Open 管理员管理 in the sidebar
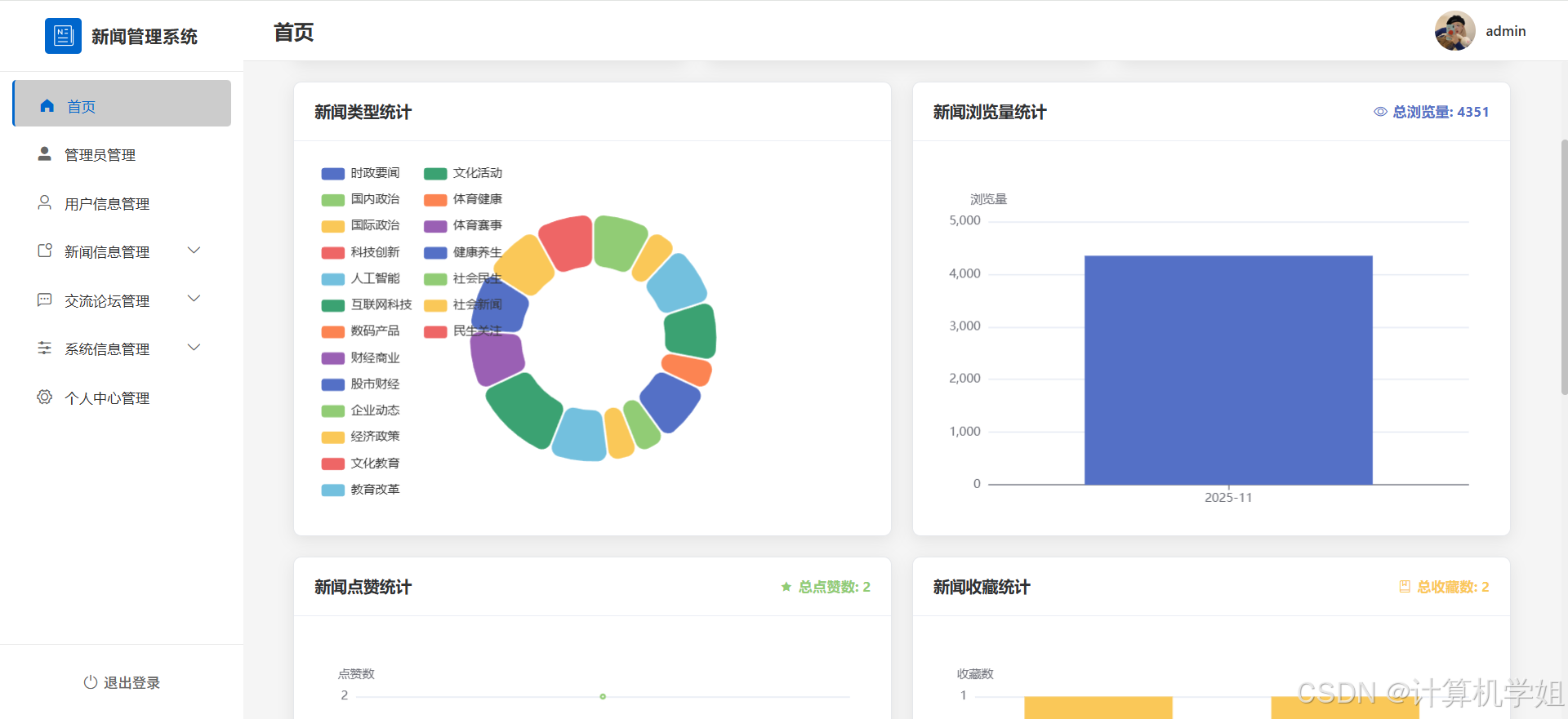Image resolution: width=1568 pixels, height=719 pixels. point(122,154)
